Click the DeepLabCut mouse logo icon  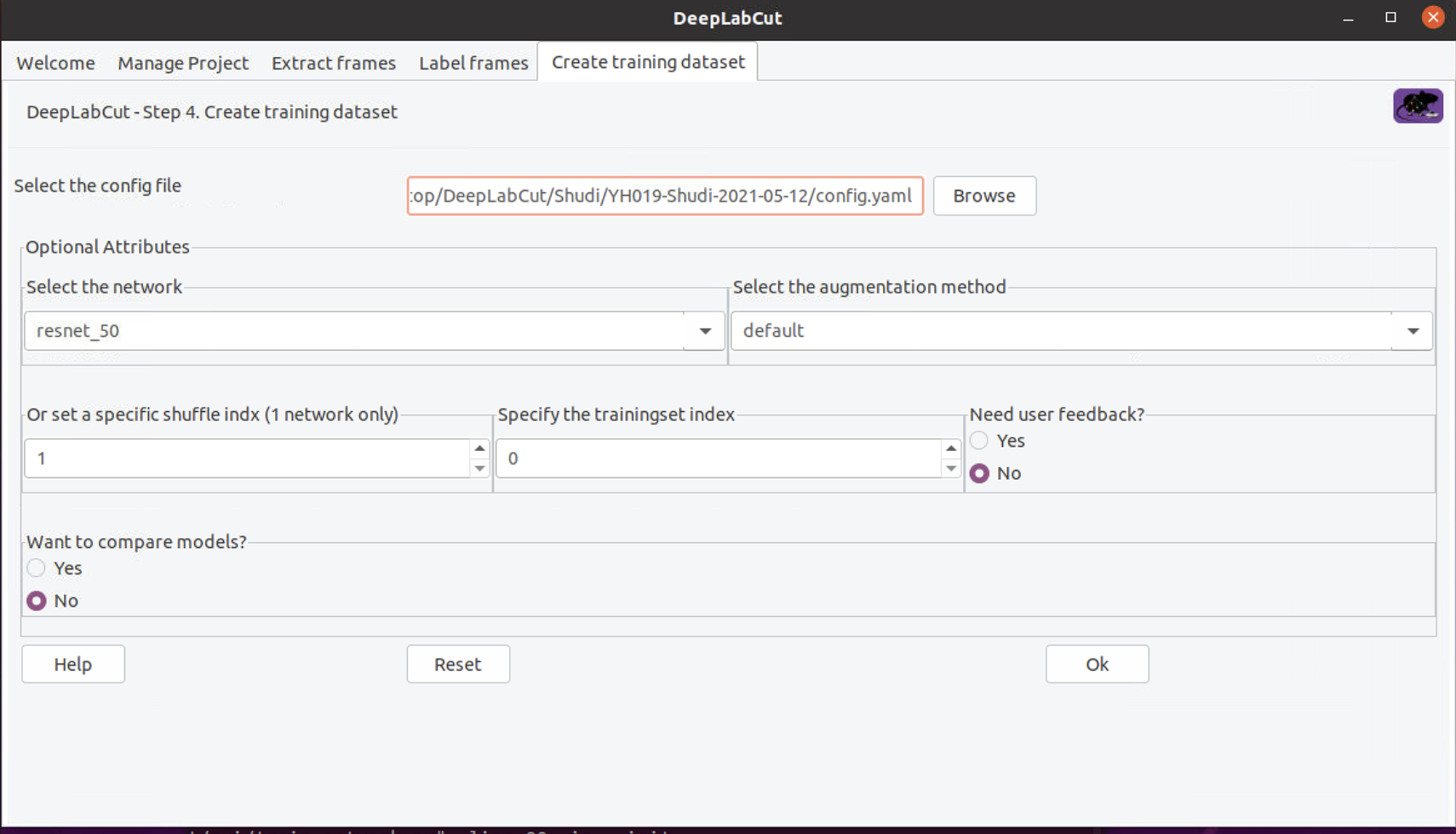(1417, 106)
